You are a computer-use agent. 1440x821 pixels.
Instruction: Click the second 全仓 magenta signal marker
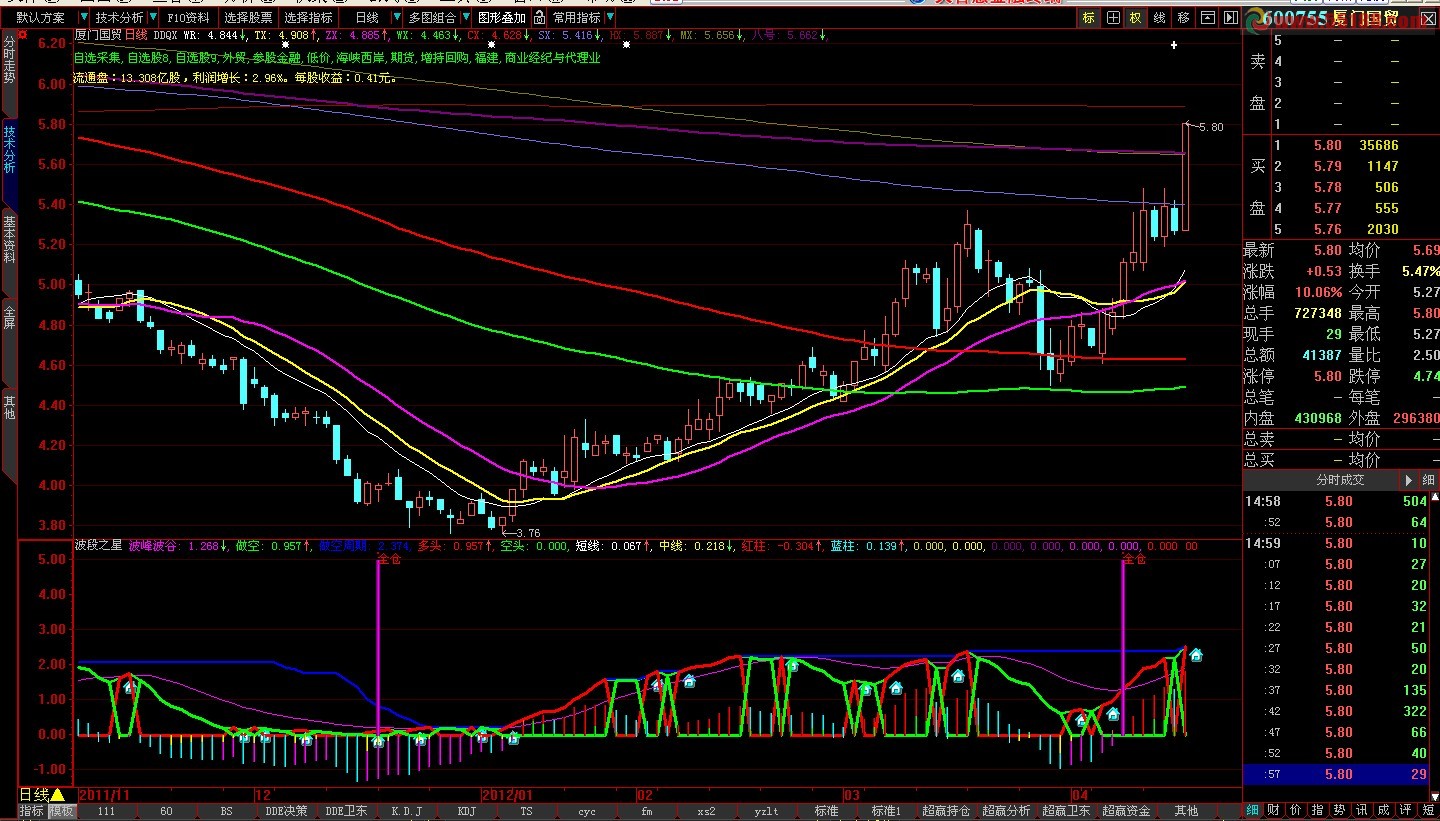point(1134,560)
